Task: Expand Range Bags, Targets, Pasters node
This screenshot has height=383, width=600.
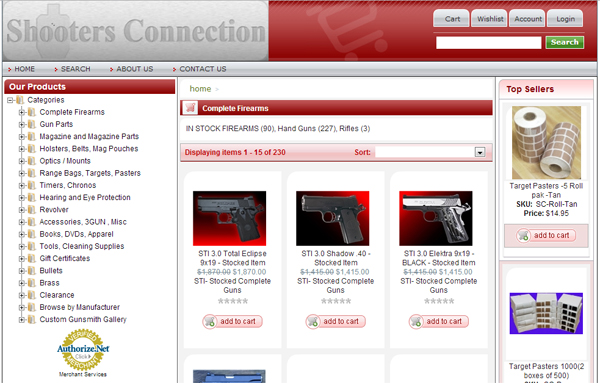Action: pyautogui.click(x=22, y=173)
